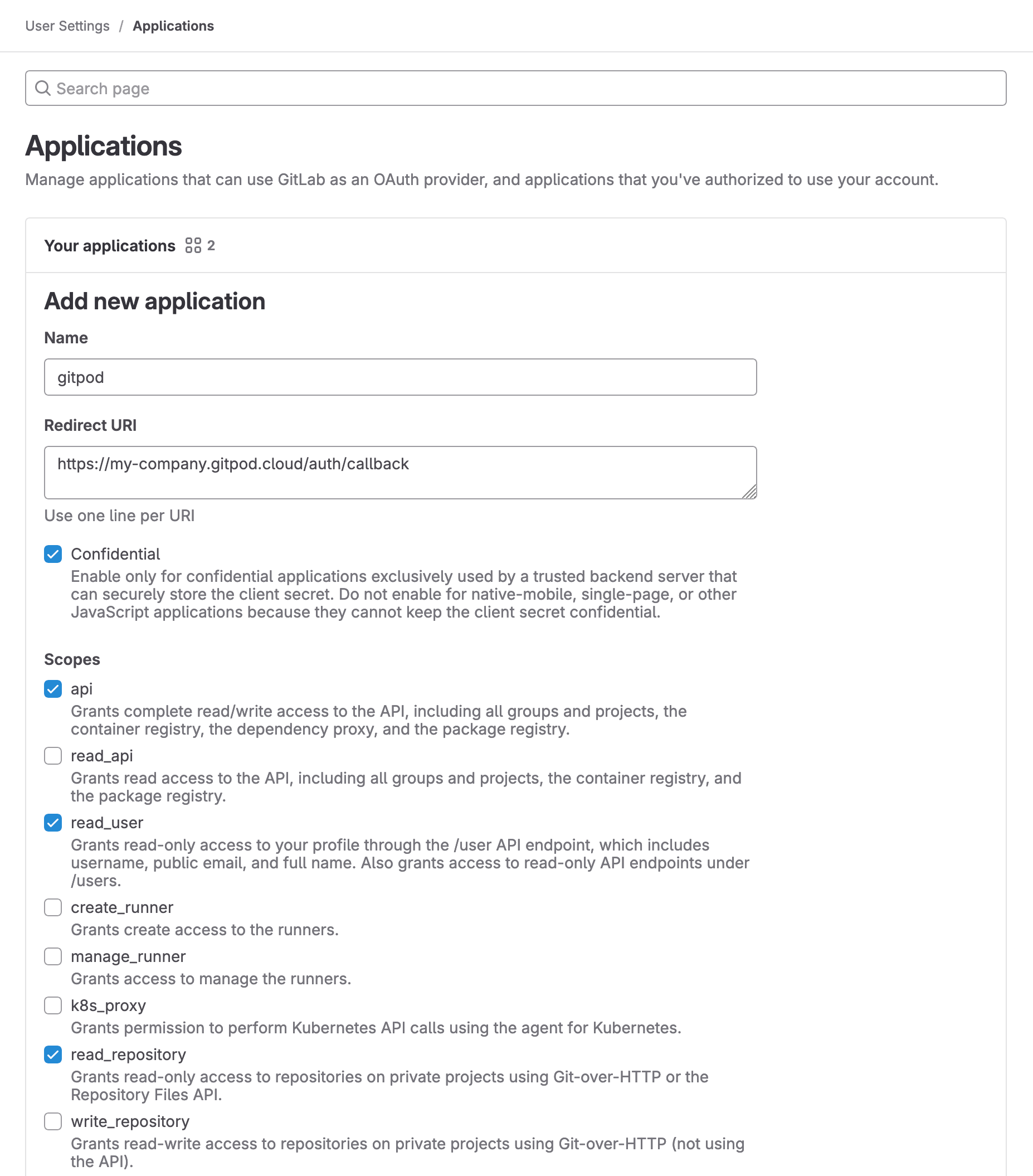Click the applications grid icon beside count
This screenshot has width=1033, height=1176.
(x=193, y=246)
